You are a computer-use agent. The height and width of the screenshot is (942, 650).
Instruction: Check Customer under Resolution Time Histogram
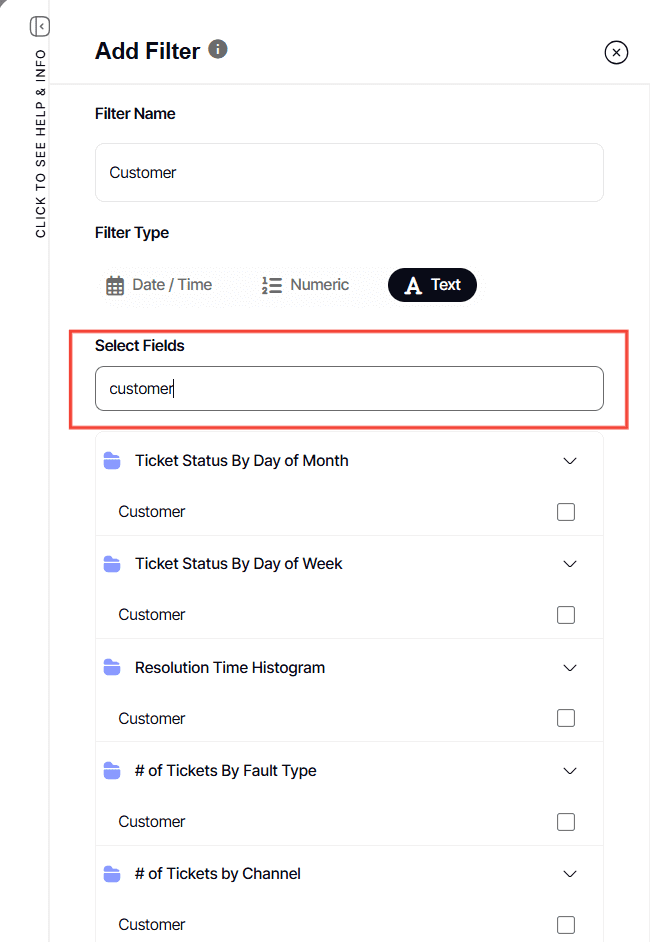point(566,718)
